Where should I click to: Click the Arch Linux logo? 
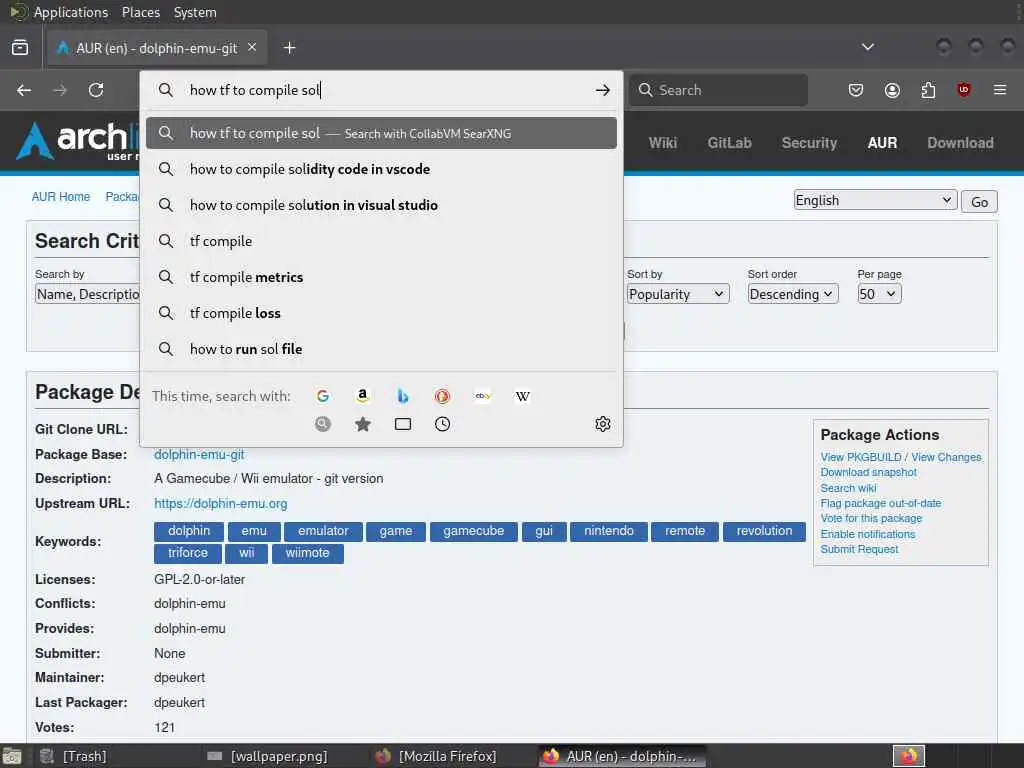78,141
